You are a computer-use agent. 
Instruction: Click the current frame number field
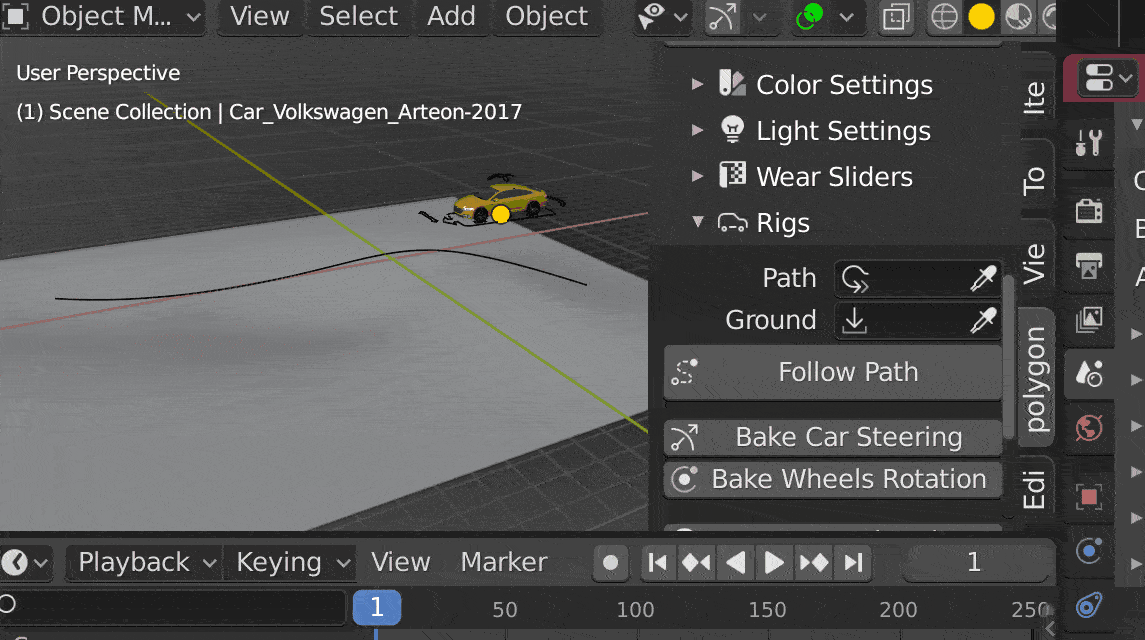973,563
